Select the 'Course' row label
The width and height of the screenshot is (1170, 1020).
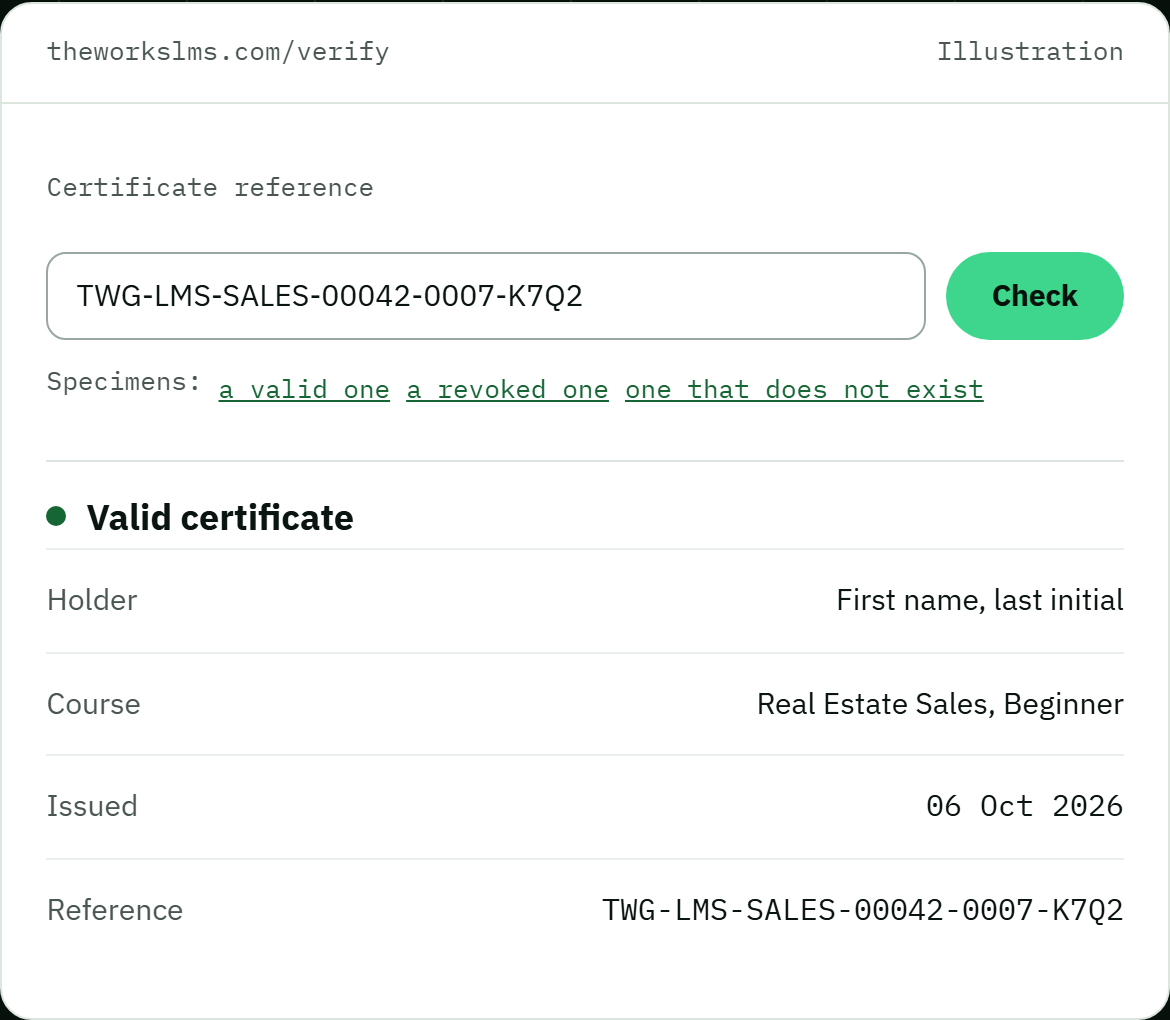click(93, 704)
